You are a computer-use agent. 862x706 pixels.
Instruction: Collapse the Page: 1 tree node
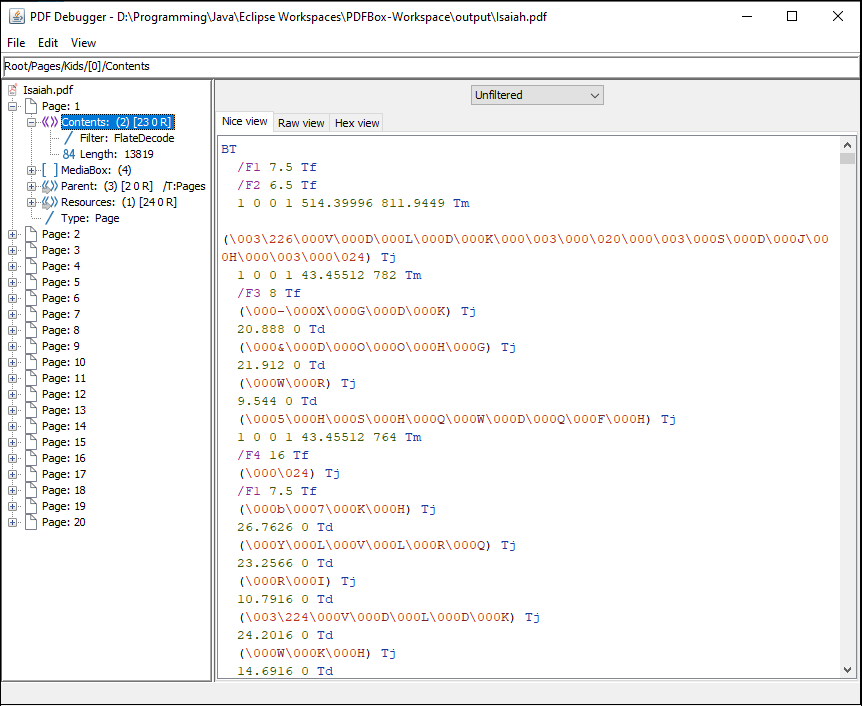click(13, 106)
